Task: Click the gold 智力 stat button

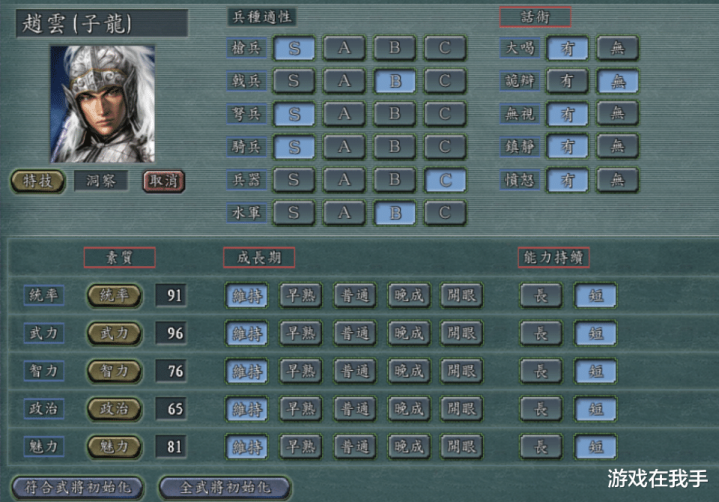Action: pos(114,371)
